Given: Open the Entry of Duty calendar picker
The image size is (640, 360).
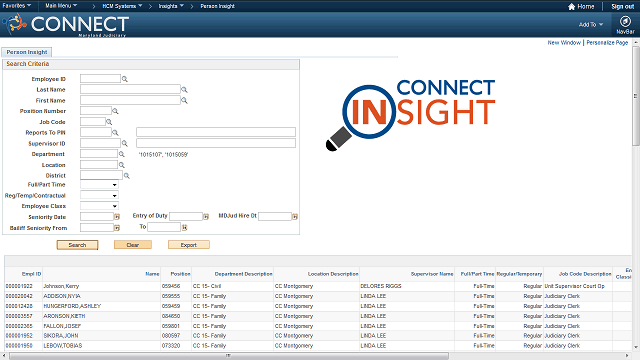Looking at the screenshot, I should [x=206, y=217].
